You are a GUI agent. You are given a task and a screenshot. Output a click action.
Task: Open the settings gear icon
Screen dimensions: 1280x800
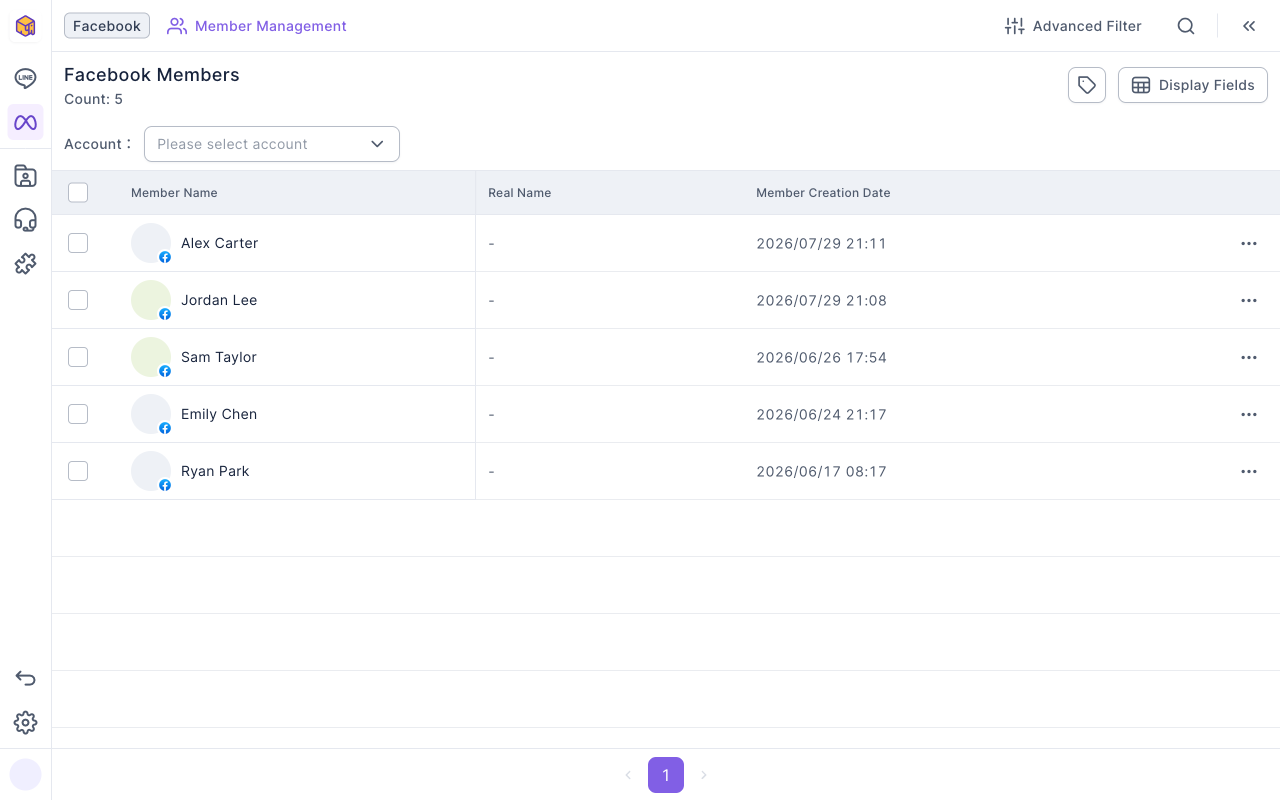point(25,723)
